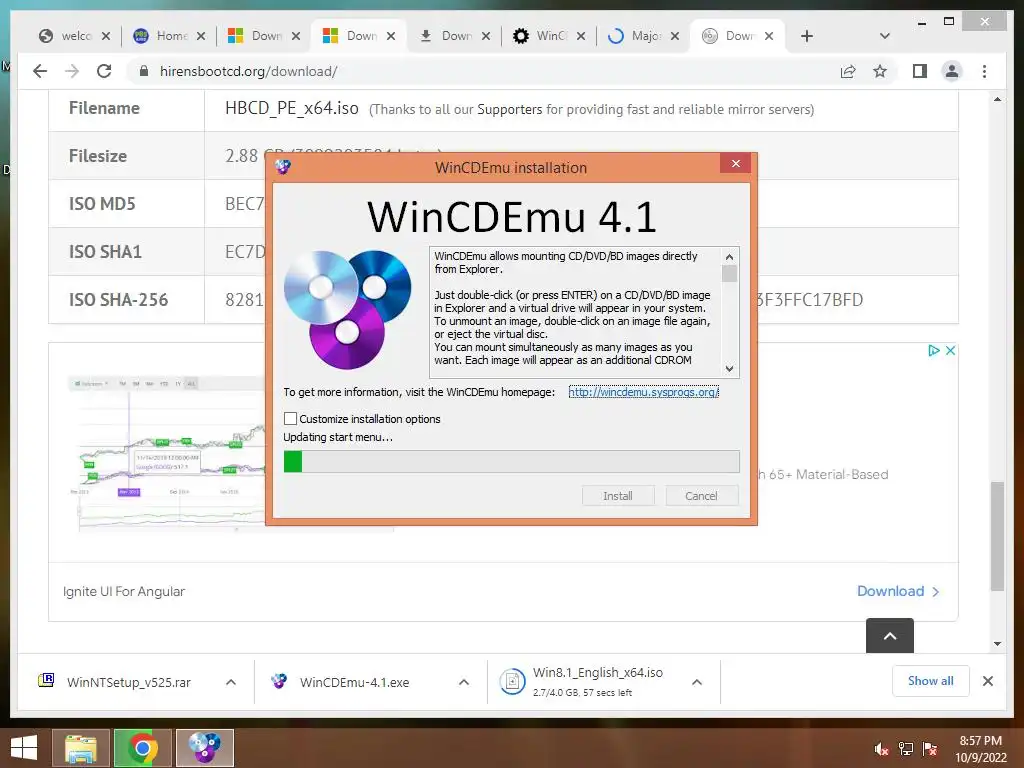The height and width of the screenshot is (768, 1024).
Task: Go back in Chrome
Action: point(40,71)
